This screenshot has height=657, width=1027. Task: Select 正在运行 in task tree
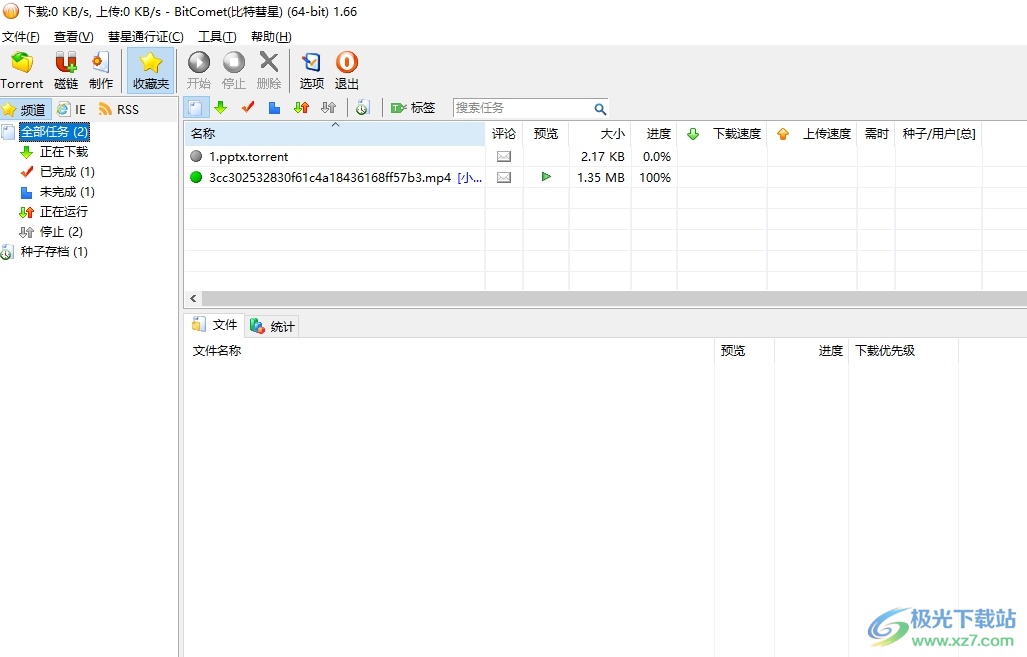64,212
